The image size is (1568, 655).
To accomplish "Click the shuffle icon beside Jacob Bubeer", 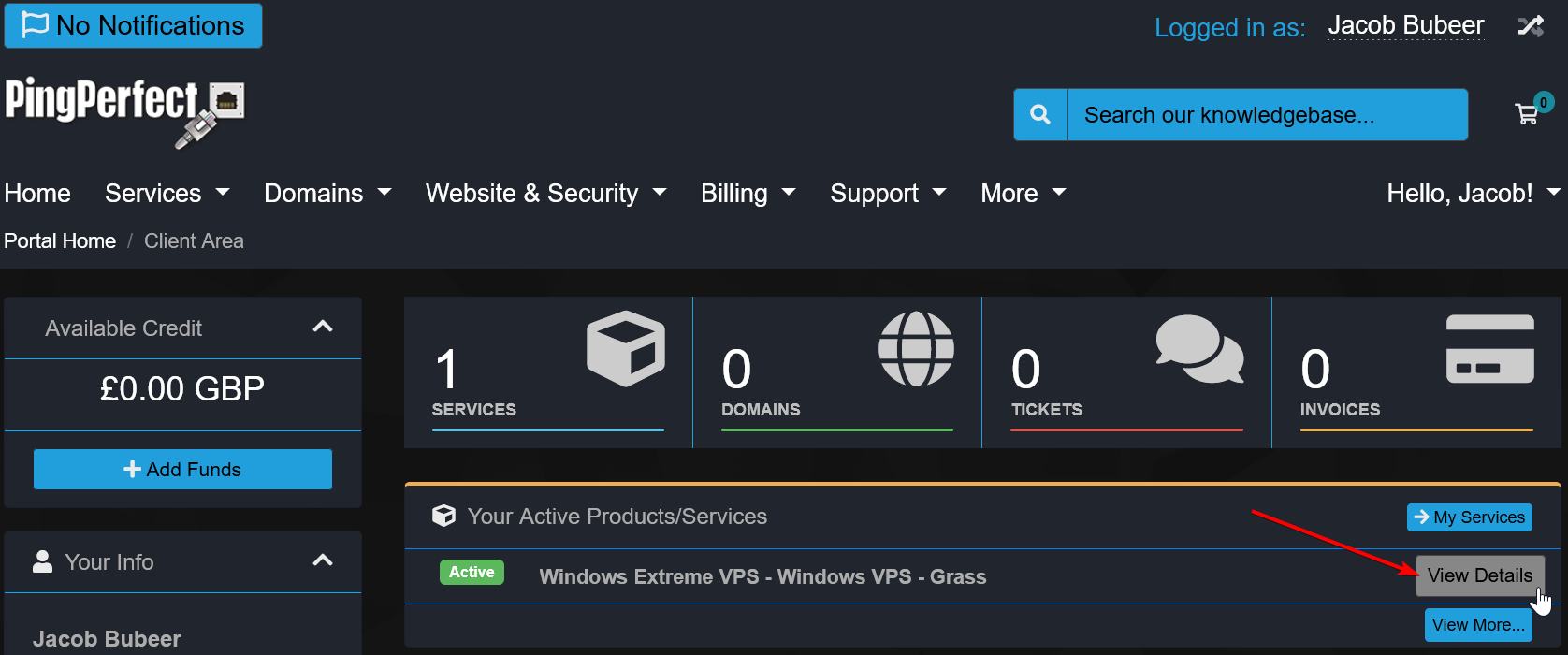I will click(1531, 26).
